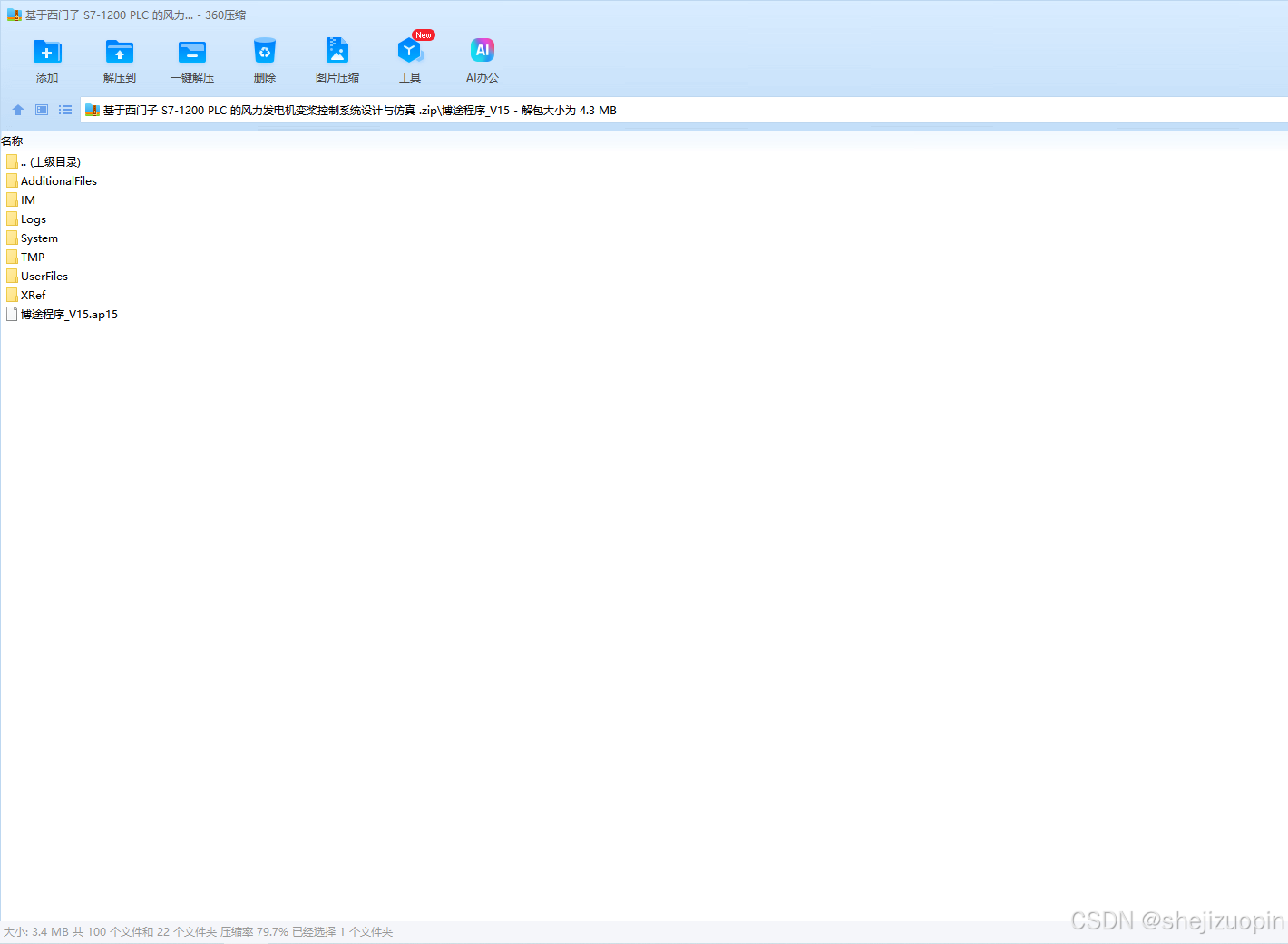1288x944 pixels.
Task: Select the 博途程序_V15.ap15 file icon
Action: [12, 314]
